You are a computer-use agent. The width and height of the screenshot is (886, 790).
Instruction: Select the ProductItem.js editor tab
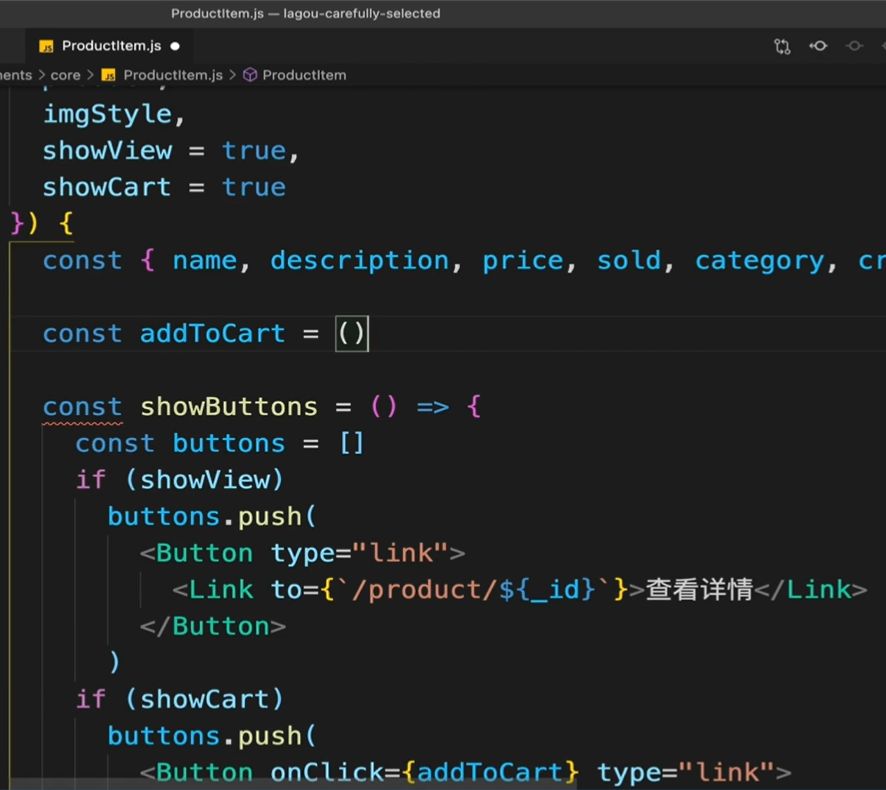110,46
